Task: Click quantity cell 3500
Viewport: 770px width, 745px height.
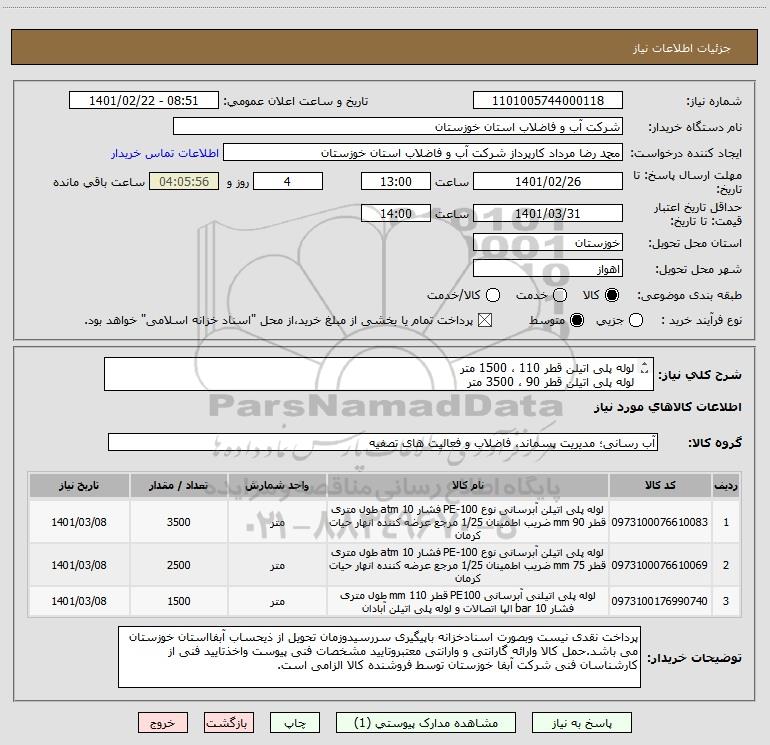Action: (178, 522)
